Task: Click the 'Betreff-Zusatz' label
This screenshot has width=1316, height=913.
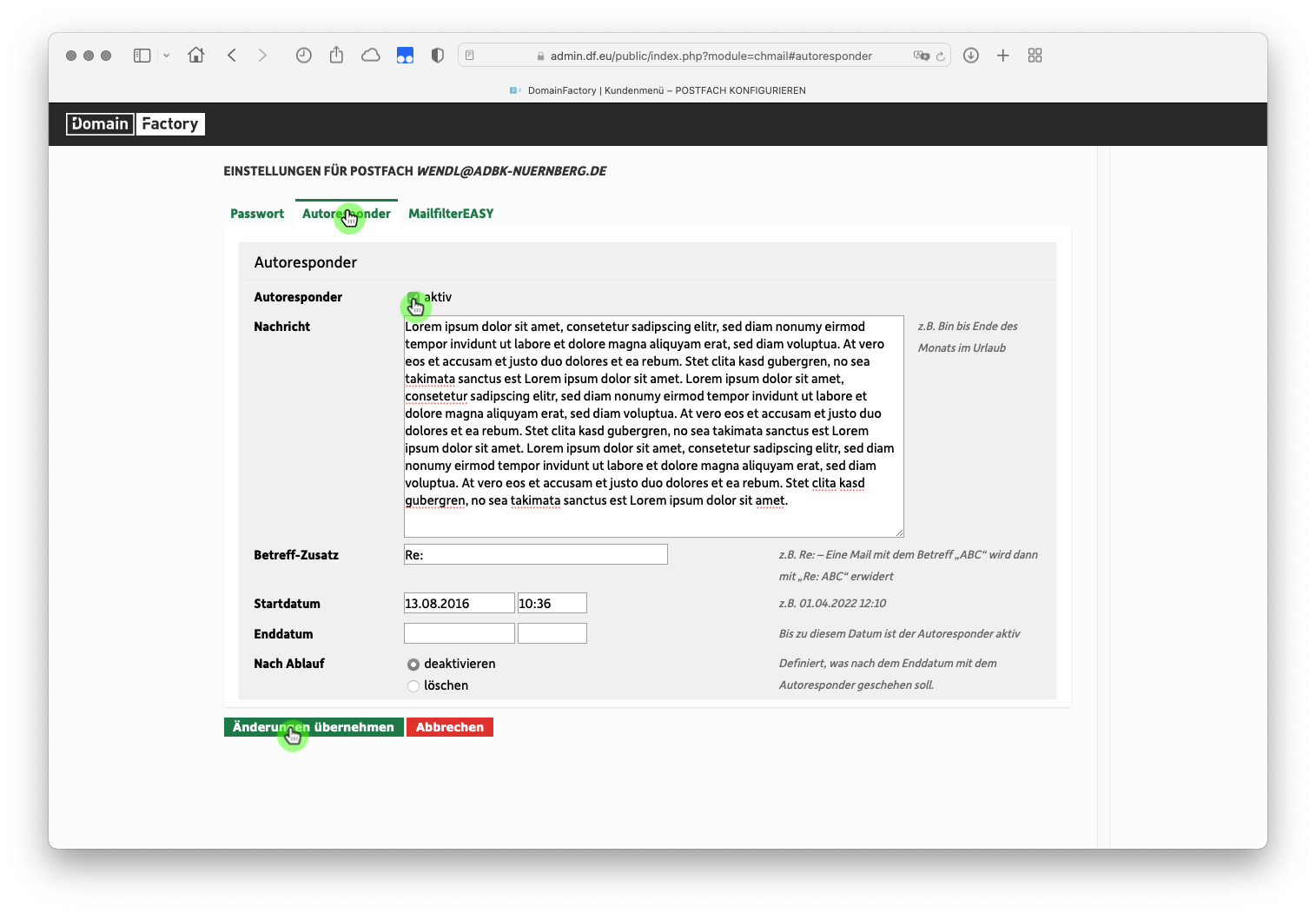Action: pyautogui.click(x=296, y=555)
